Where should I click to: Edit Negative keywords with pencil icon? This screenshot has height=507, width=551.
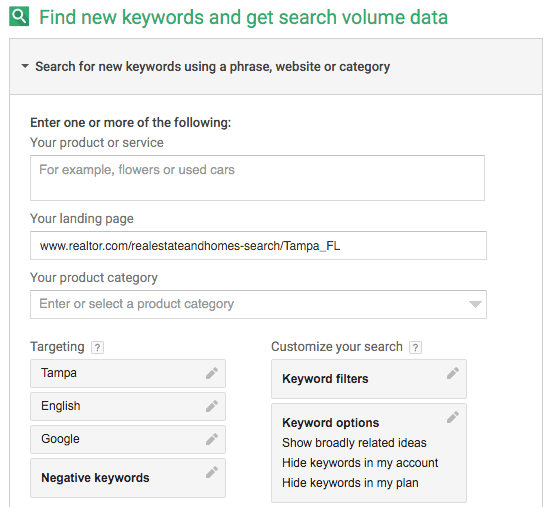(212, 472)
